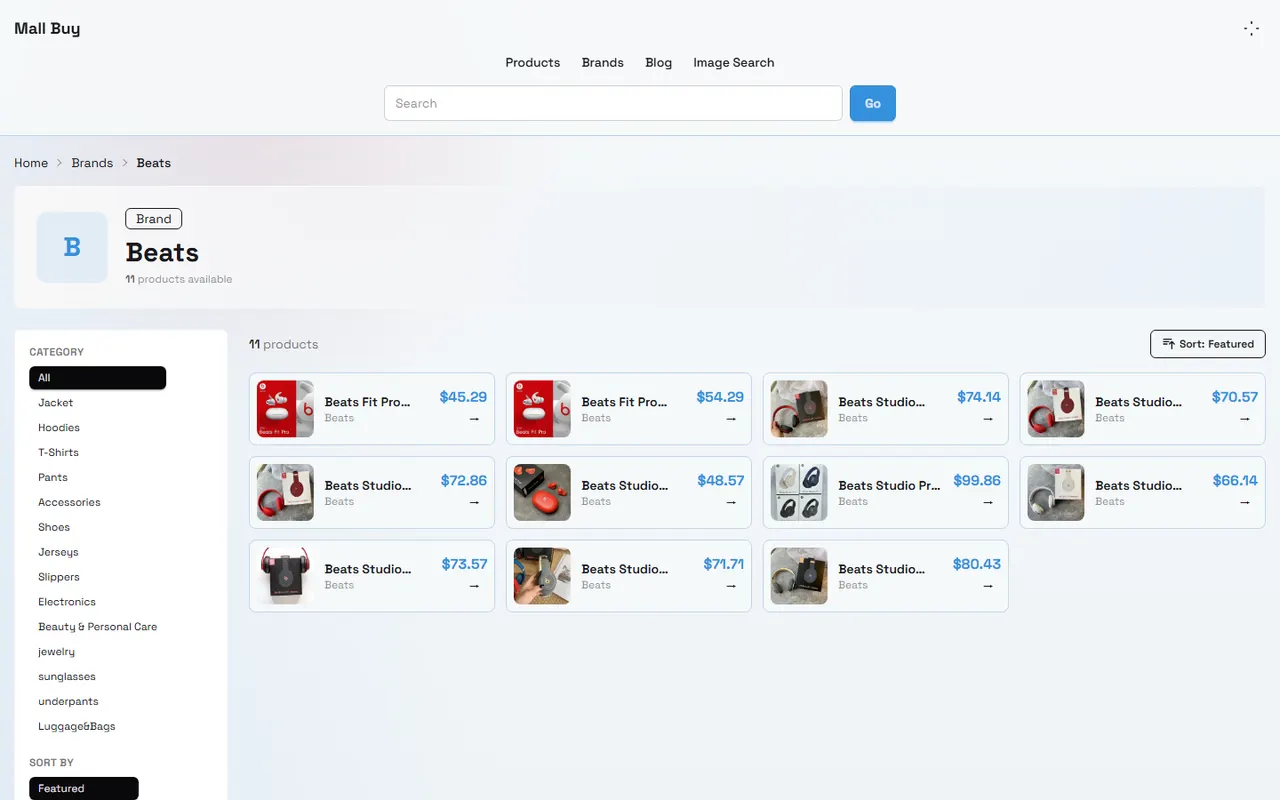Click the arrow under the $71.71 price
Viewport: 1280px width, 800px height.
731,586
